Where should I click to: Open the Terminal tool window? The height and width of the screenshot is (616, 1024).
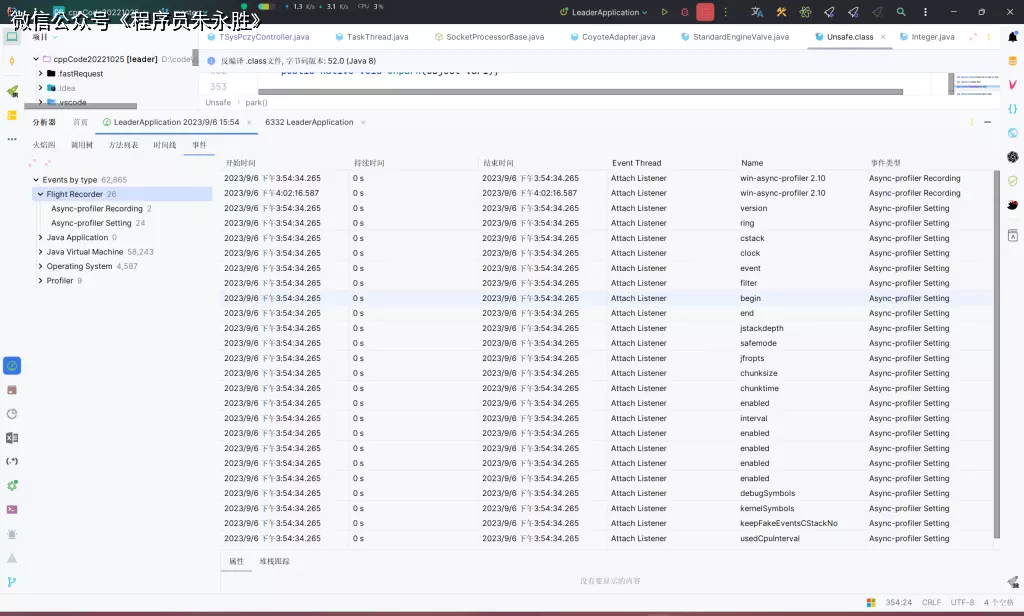coord(12,509)
